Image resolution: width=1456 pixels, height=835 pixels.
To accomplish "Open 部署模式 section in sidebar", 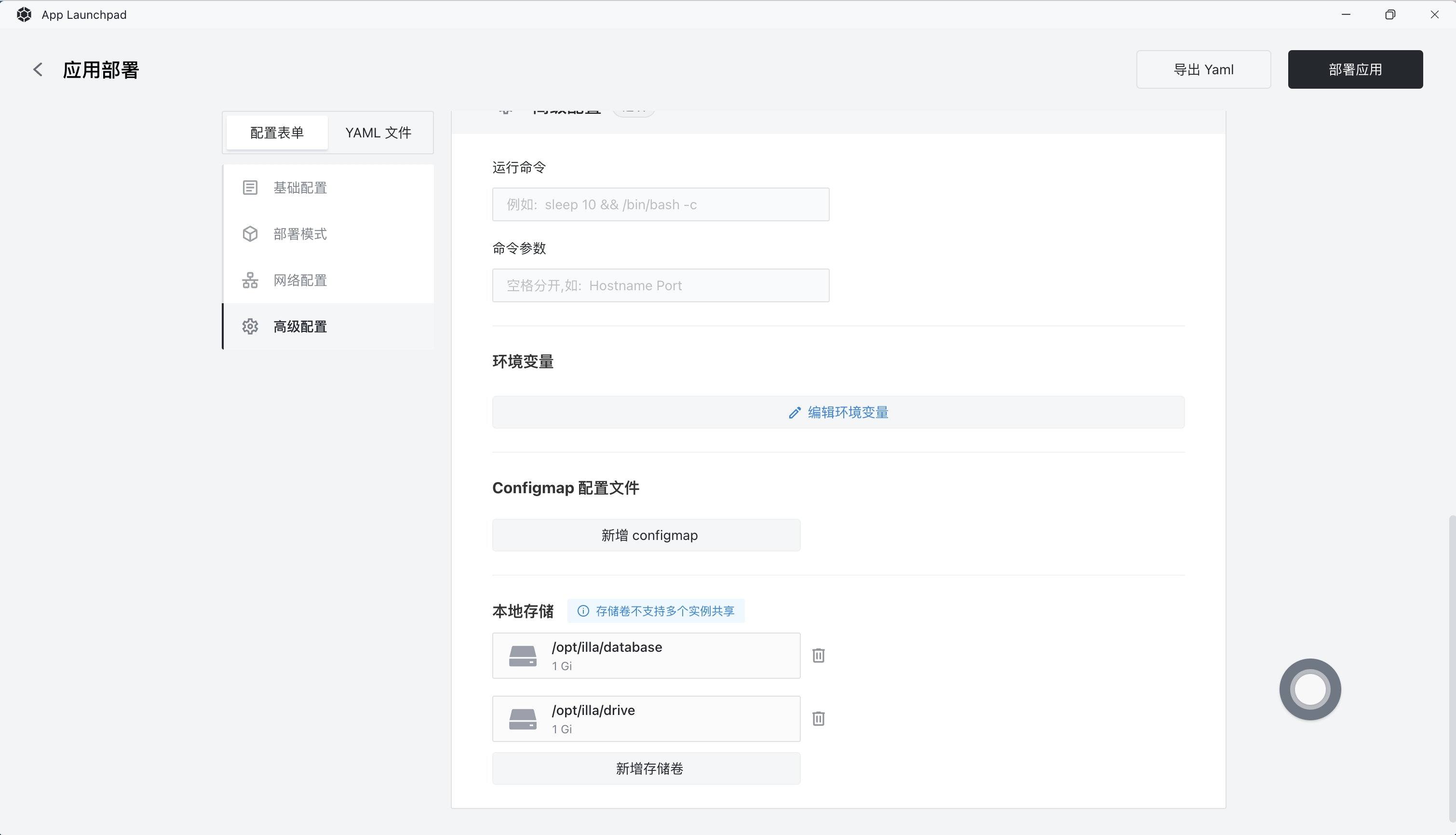I will click(x=328, y=234).
